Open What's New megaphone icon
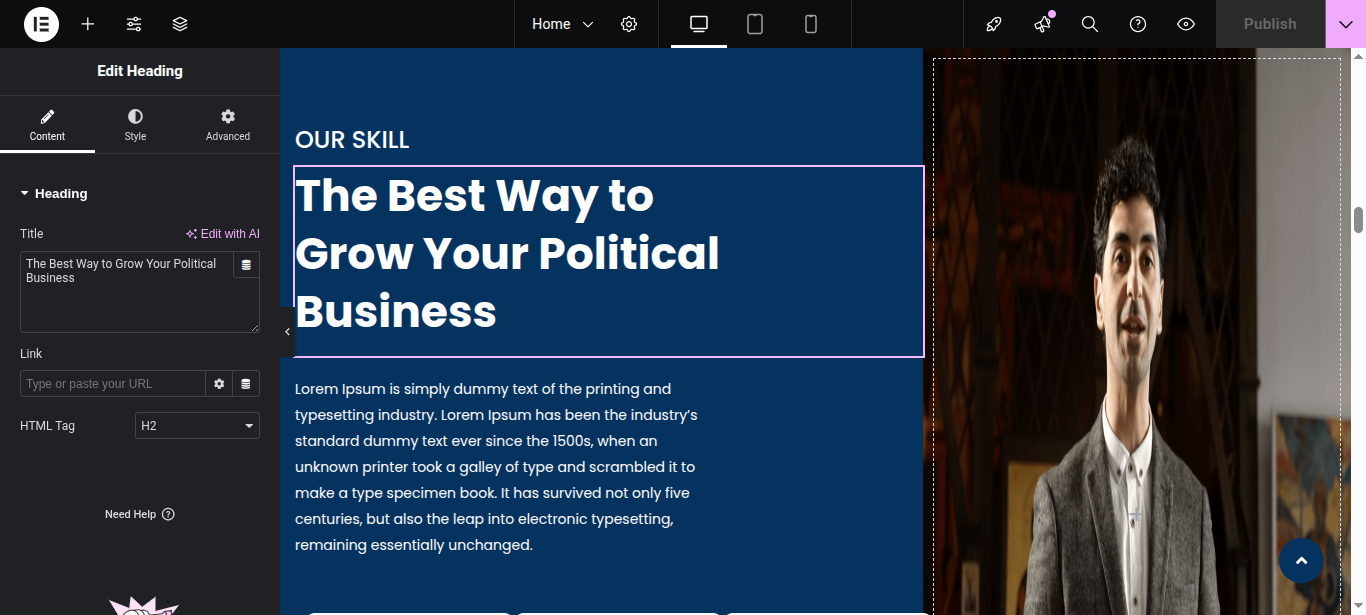 (x=1042, y=24)
